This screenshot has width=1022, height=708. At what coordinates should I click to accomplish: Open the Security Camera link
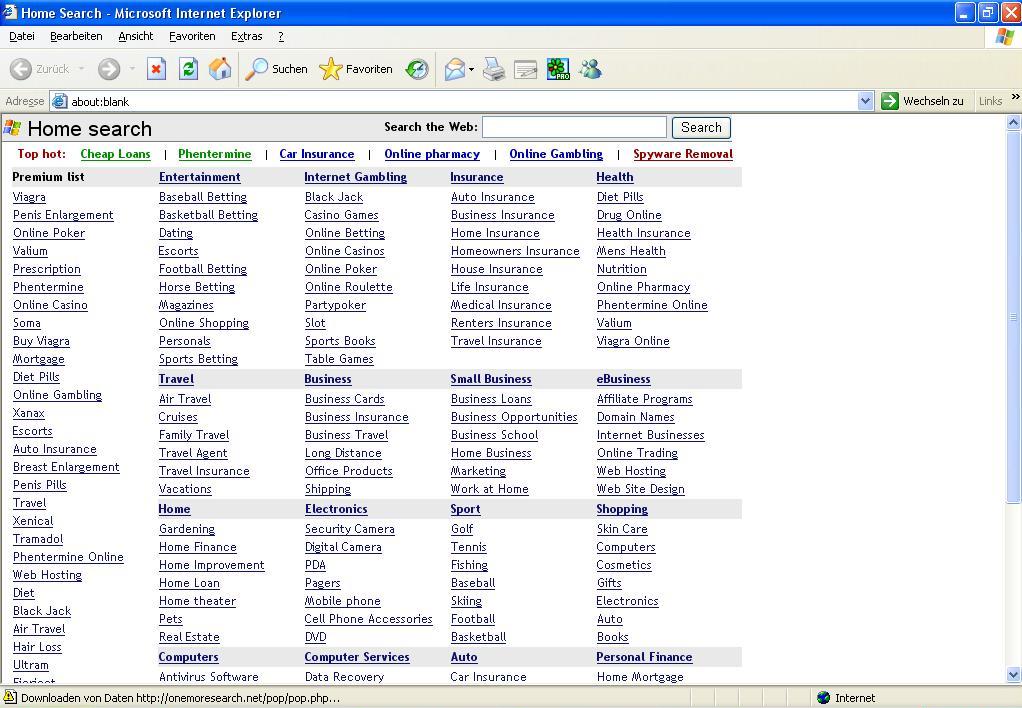[349, 529]
